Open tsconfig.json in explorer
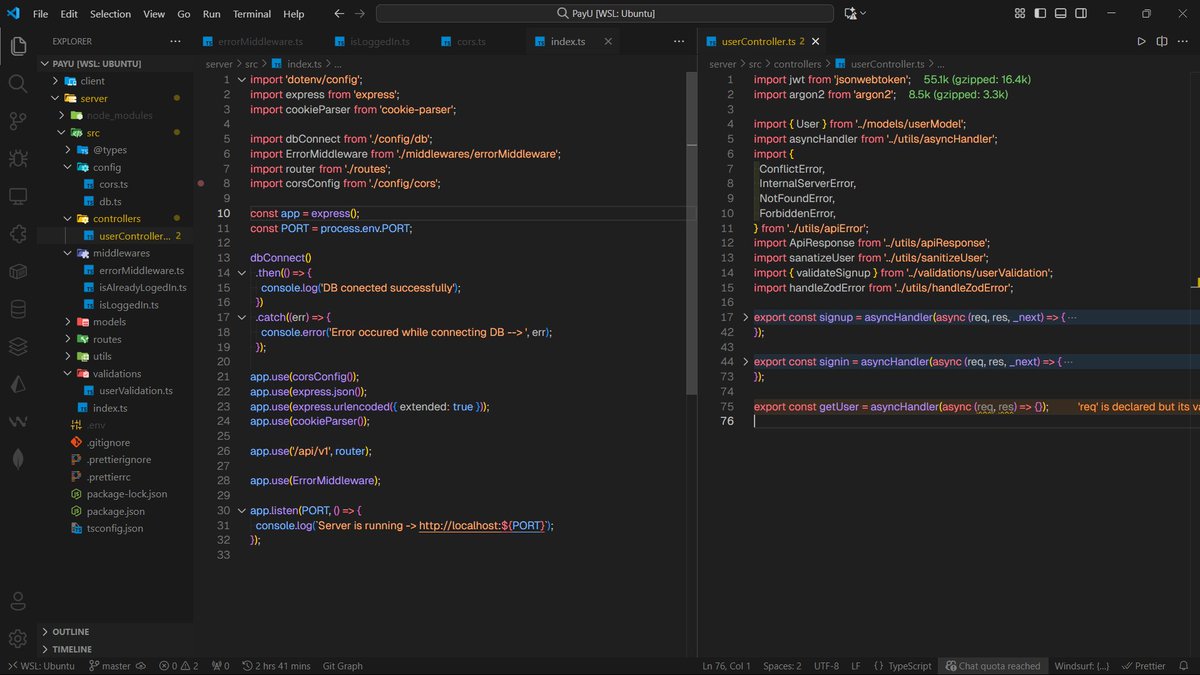The height and width of the screenshot is (675, 1200). pyautogui.click(x=116, y=528)
